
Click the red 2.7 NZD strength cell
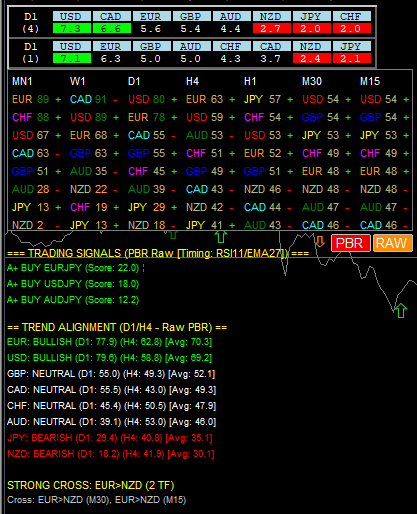[x=272, y=29]
